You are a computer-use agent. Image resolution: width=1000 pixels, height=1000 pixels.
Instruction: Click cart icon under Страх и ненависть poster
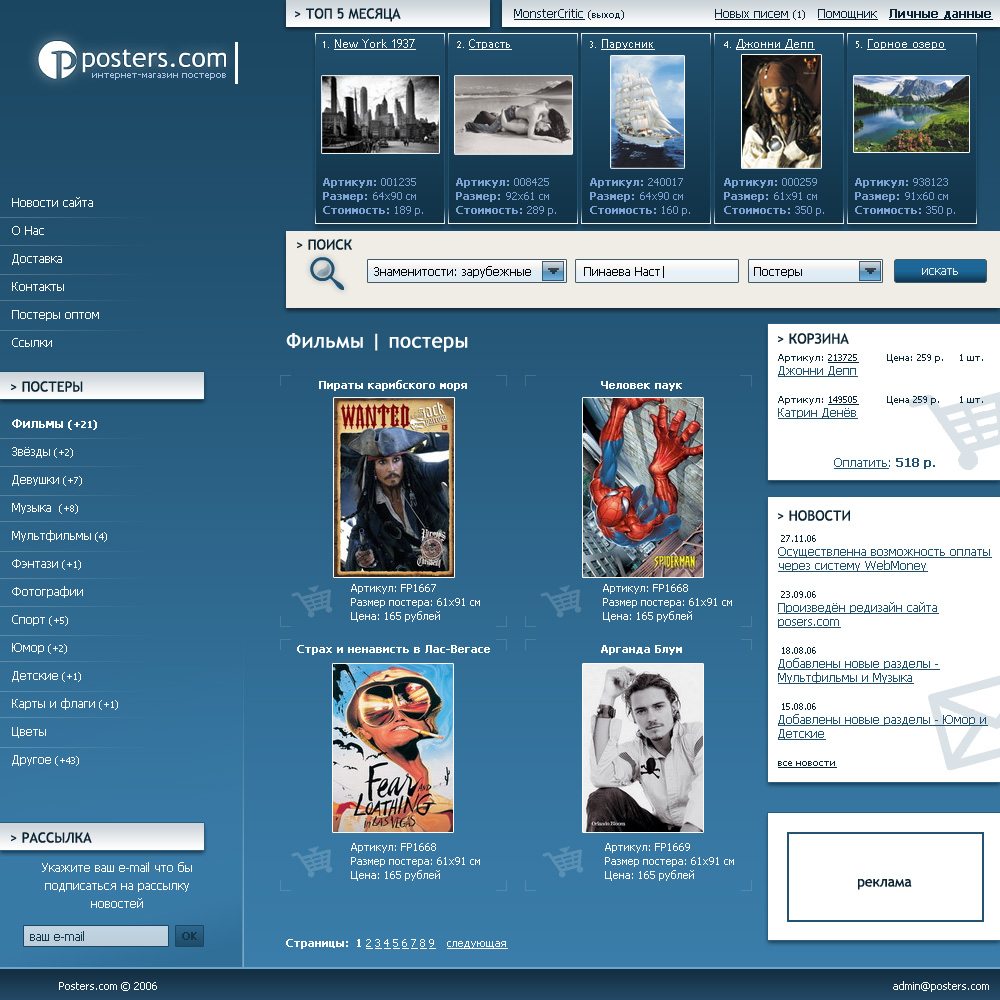tap(312, 861)
